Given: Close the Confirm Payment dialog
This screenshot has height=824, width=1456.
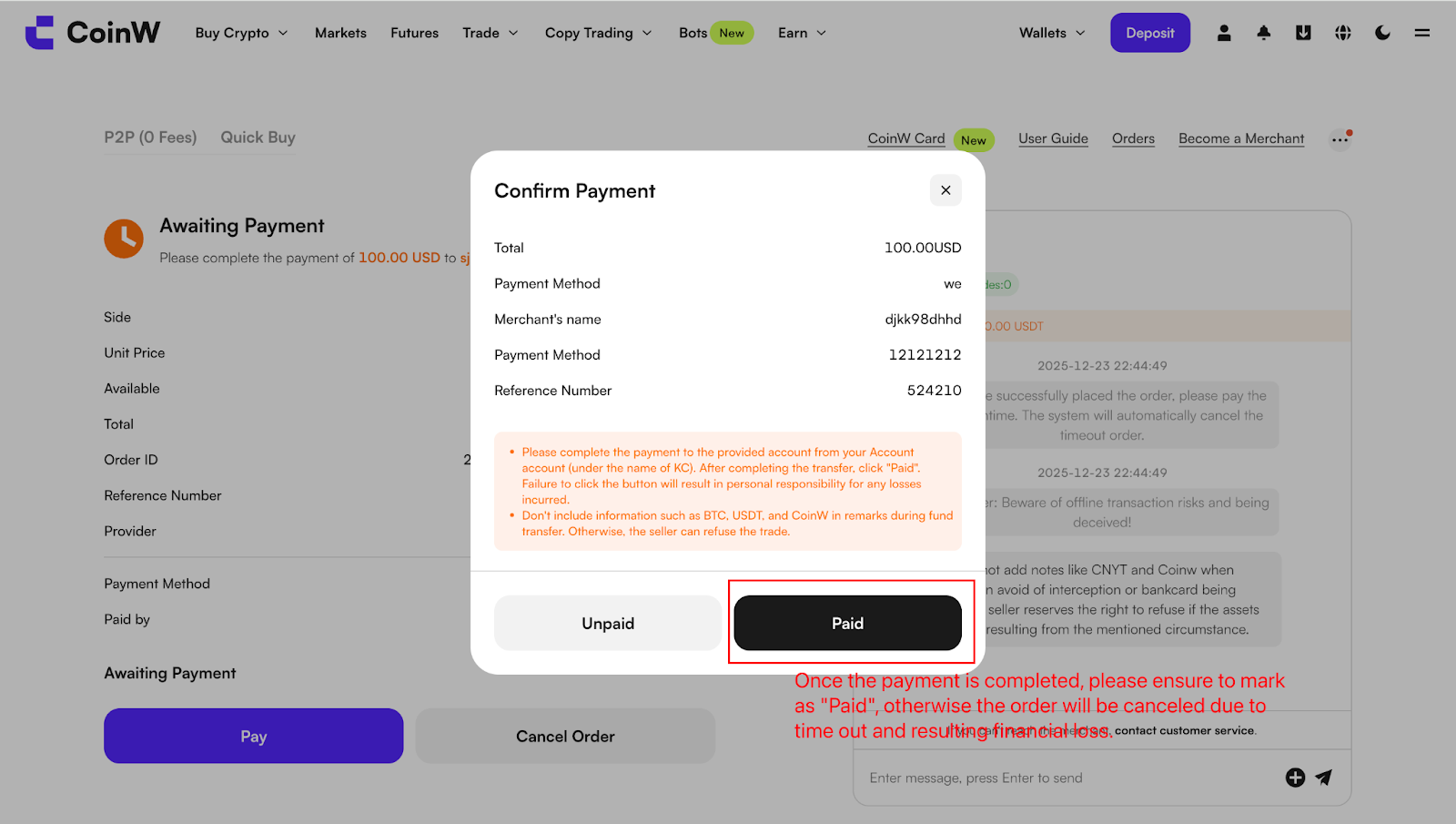Looking at the screenshot, I should click(945, 190).
